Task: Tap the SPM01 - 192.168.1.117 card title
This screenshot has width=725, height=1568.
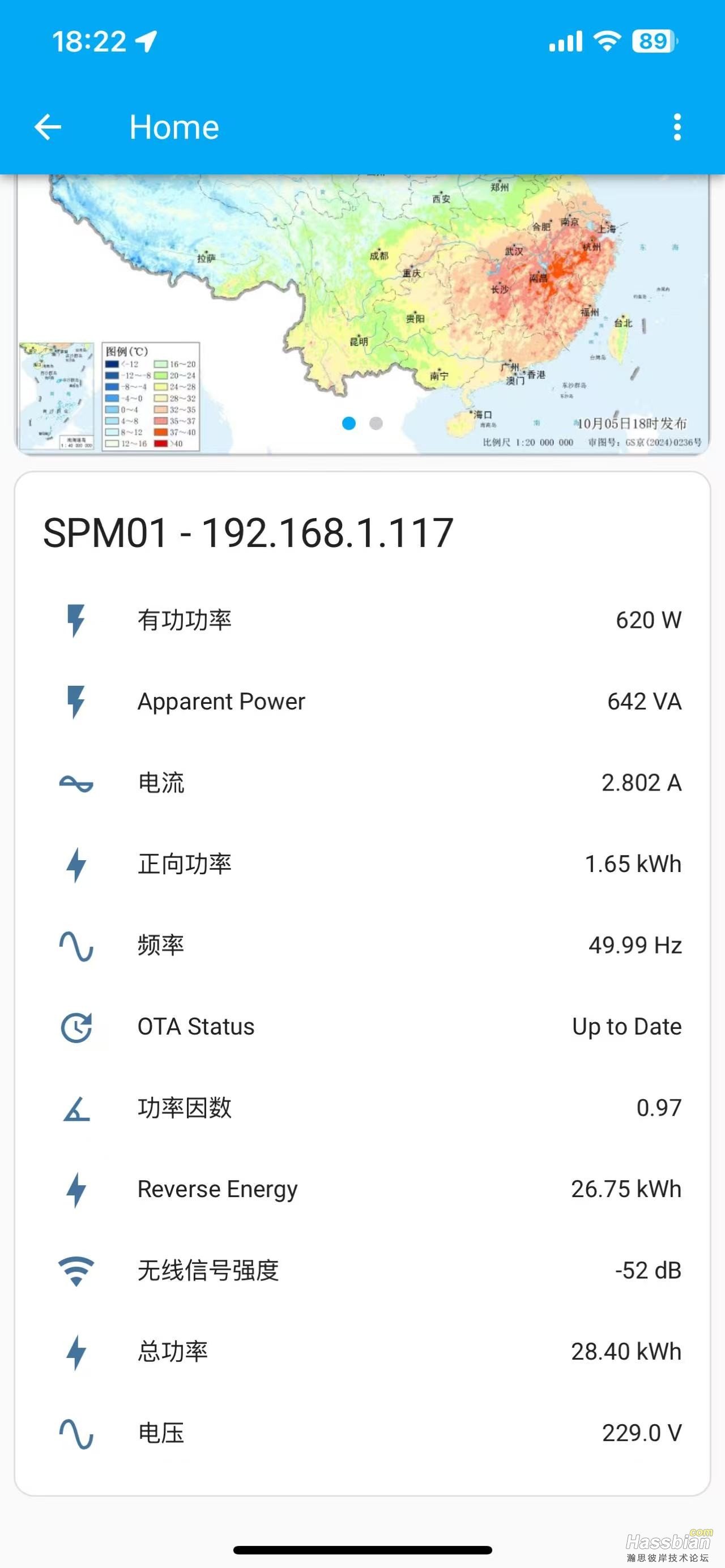Action: coord(248,533)
